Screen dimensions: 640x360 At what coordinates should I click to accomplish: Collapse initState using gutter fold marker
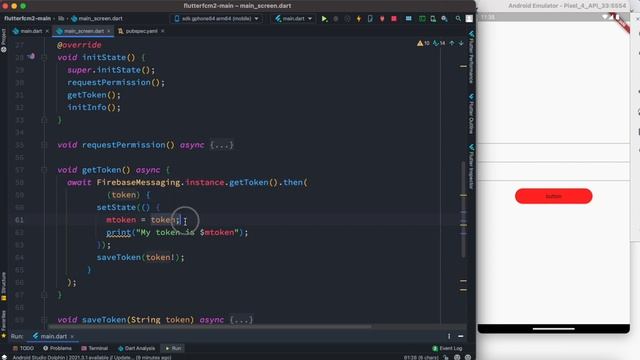pyautogui.click(x=44, y=58)
